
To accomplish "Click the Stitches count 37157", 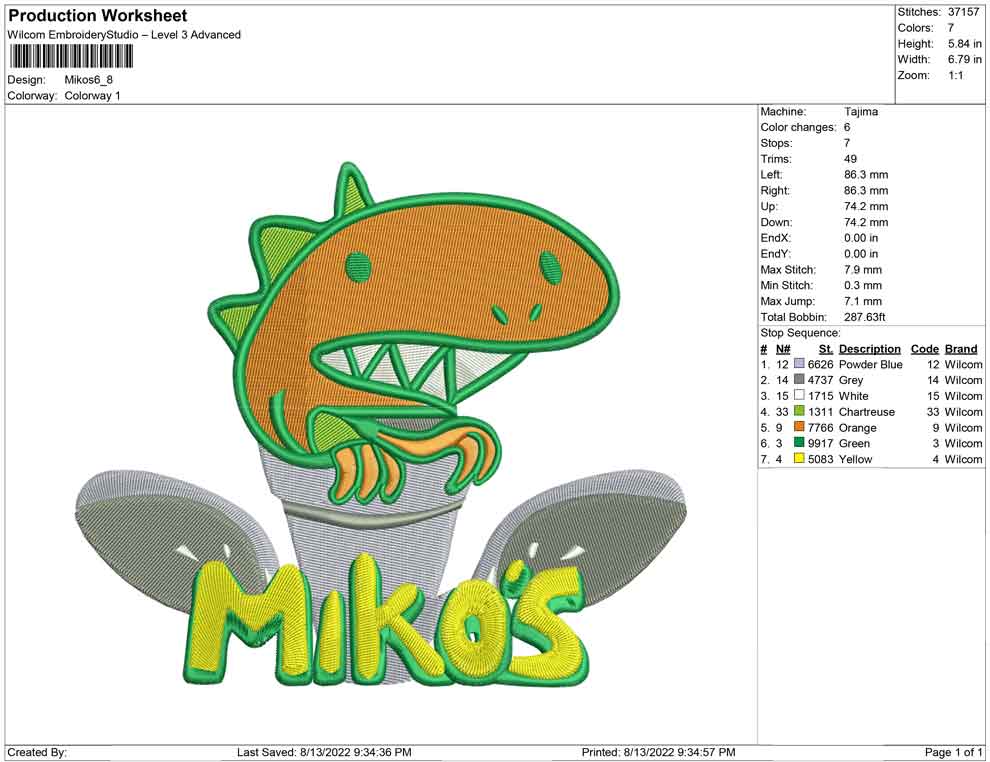I will (966, 12).
